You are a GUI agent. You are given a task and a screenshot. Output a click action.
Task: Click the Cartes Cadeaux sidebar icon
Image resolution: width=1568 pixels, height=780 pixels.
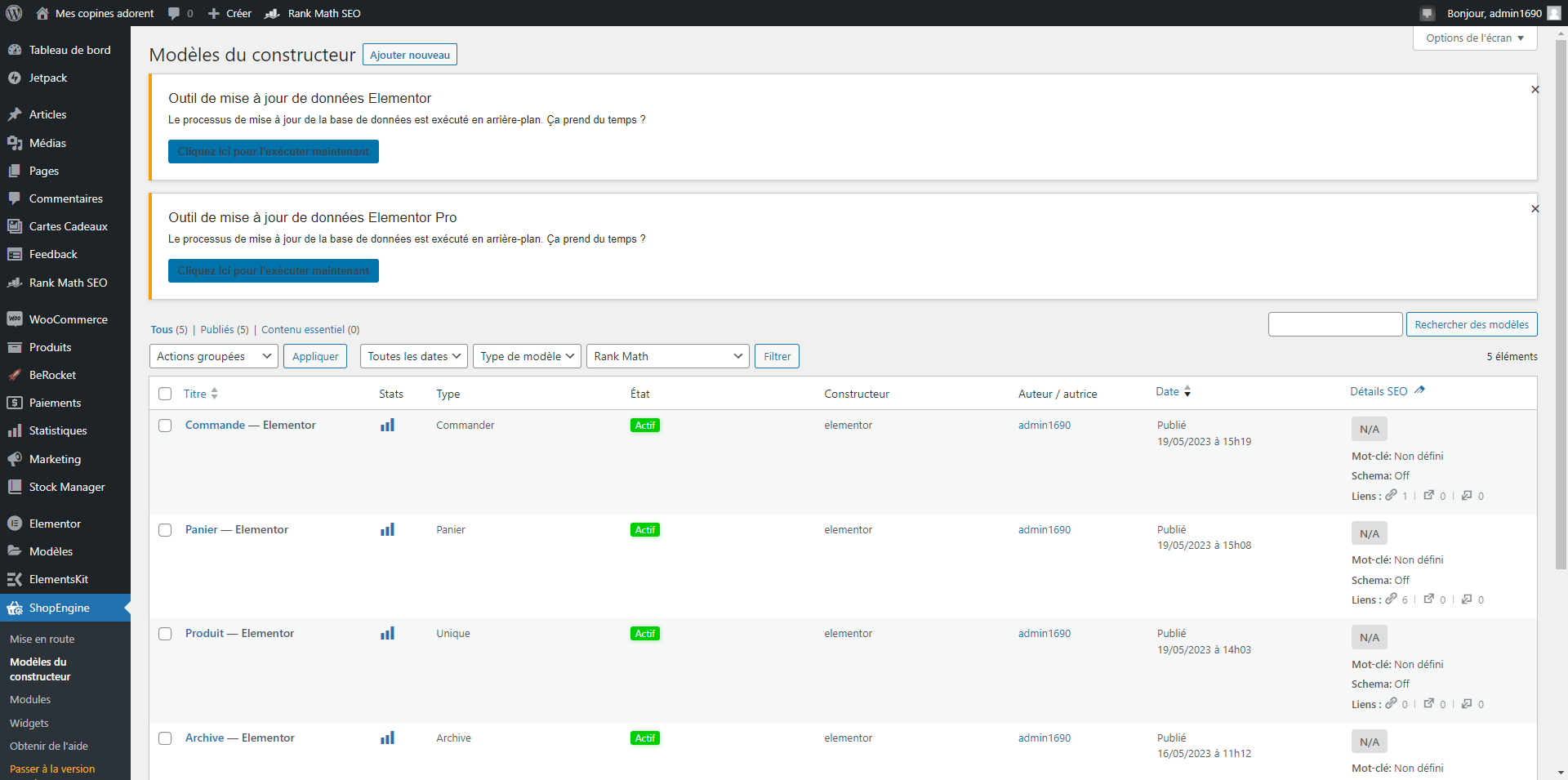click(15, 226)
